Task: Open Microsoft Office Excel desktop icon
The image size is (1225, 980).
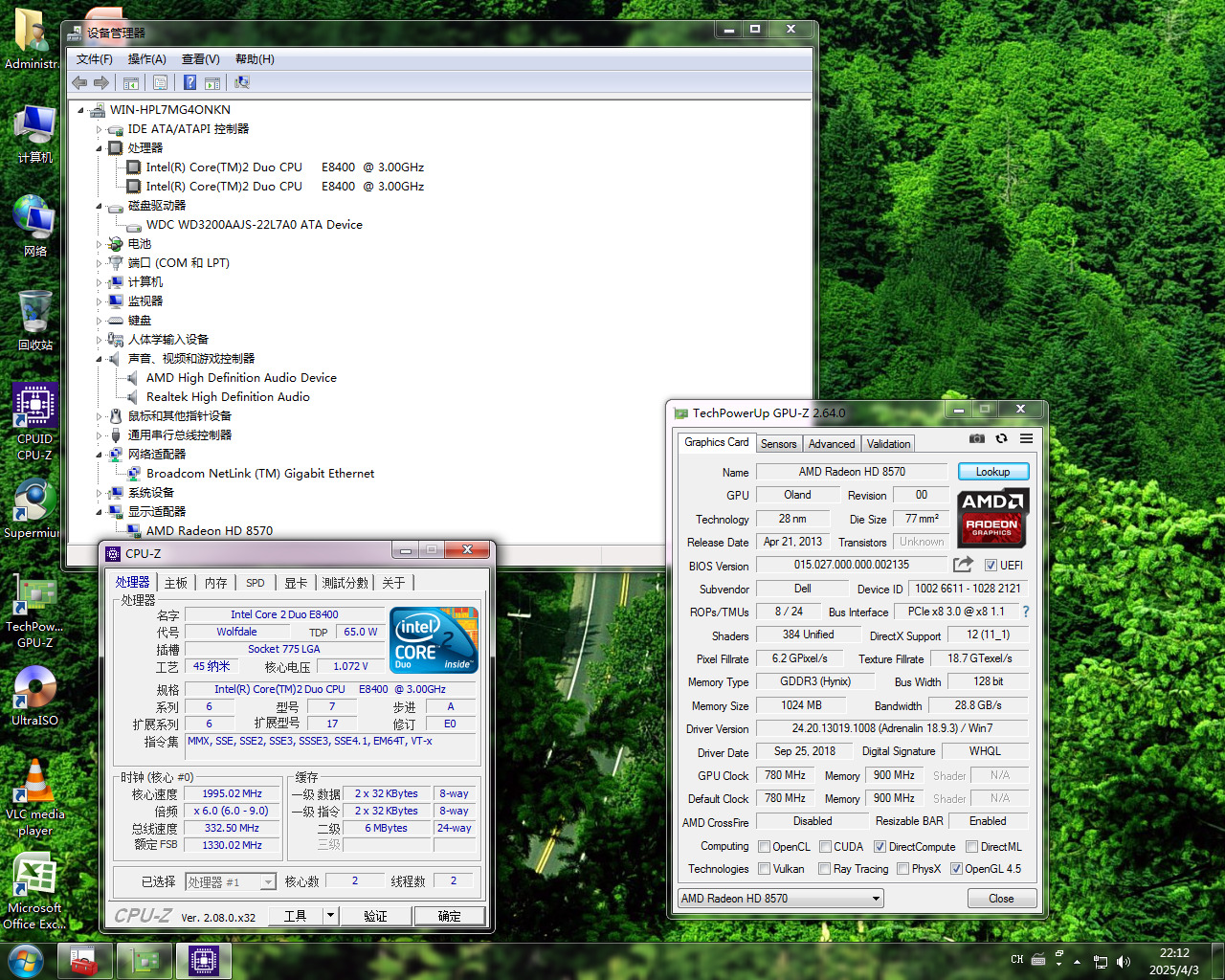Action: (x=35, y=891)
